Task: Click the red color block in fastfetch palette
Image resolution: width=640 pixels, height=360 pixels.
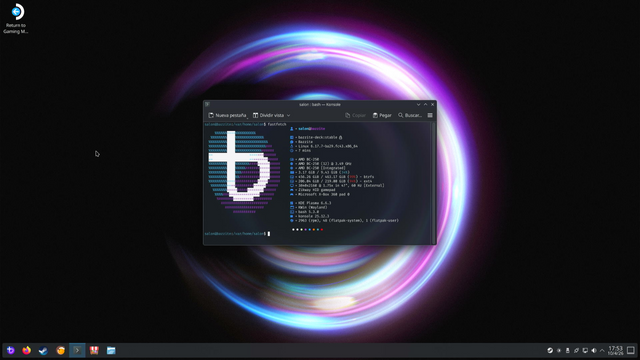Action: (322, 229)
